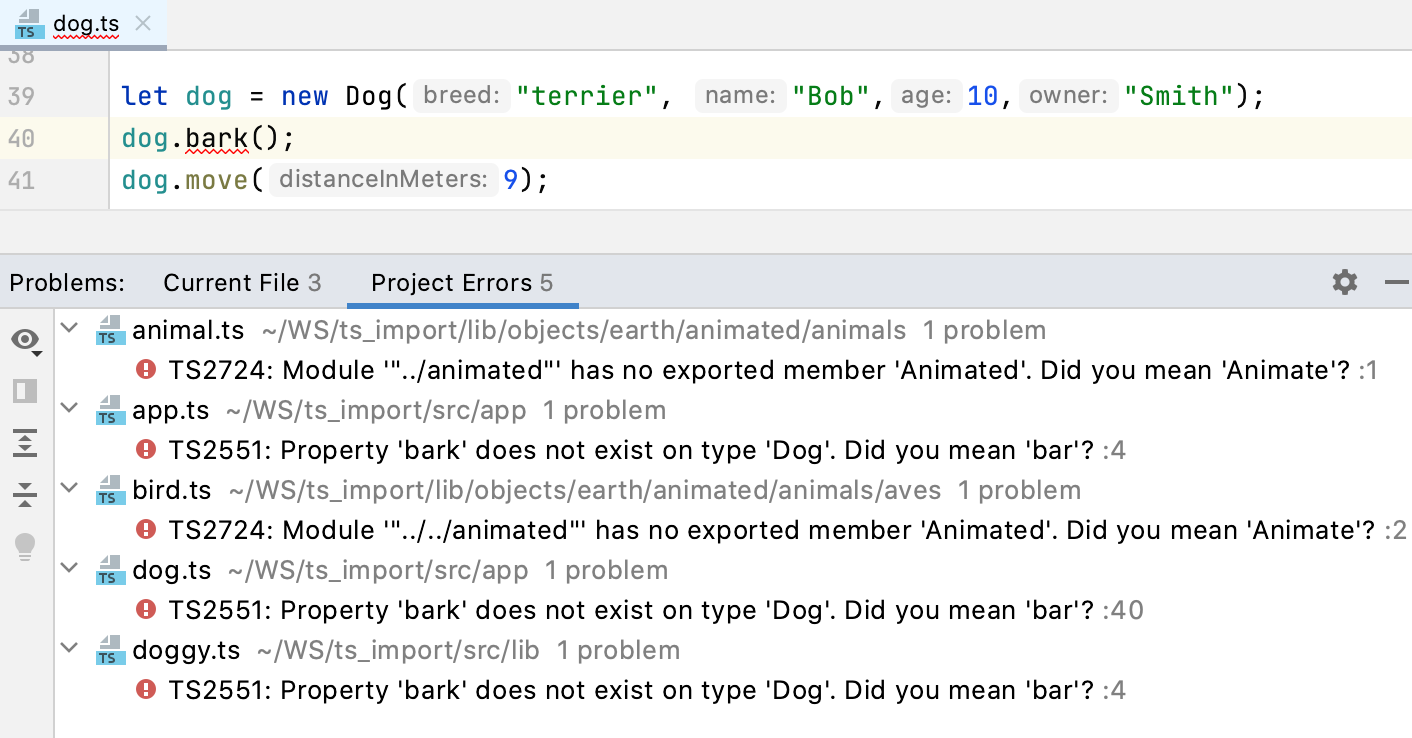Collapse the bird.ts problem group
Viewport: 1412px width, 738px height.
68,488
